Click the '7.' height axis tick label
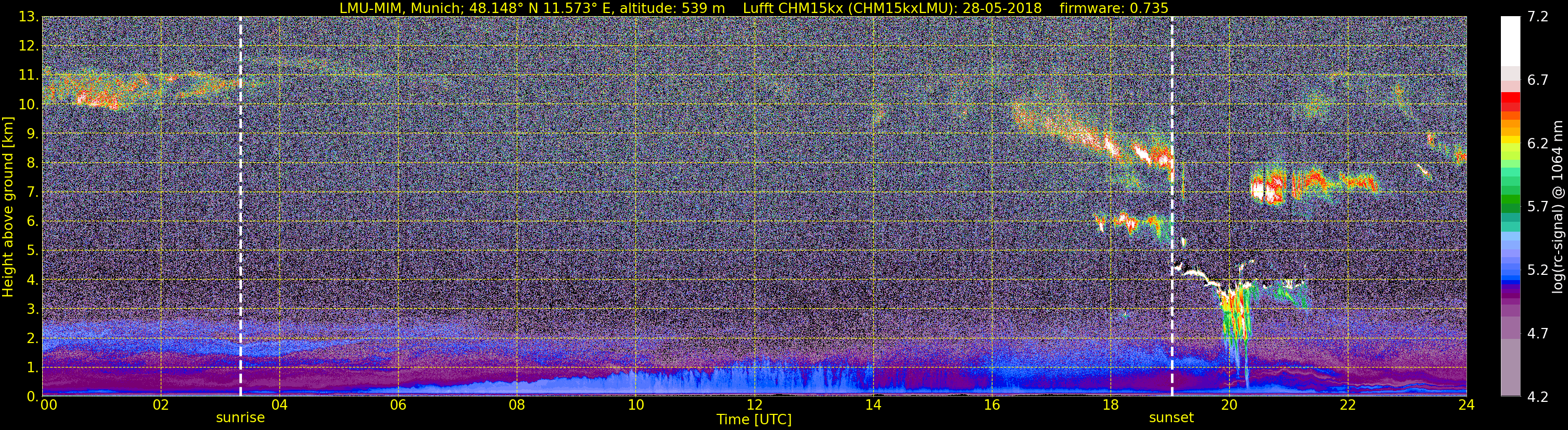 click(32, 193)
